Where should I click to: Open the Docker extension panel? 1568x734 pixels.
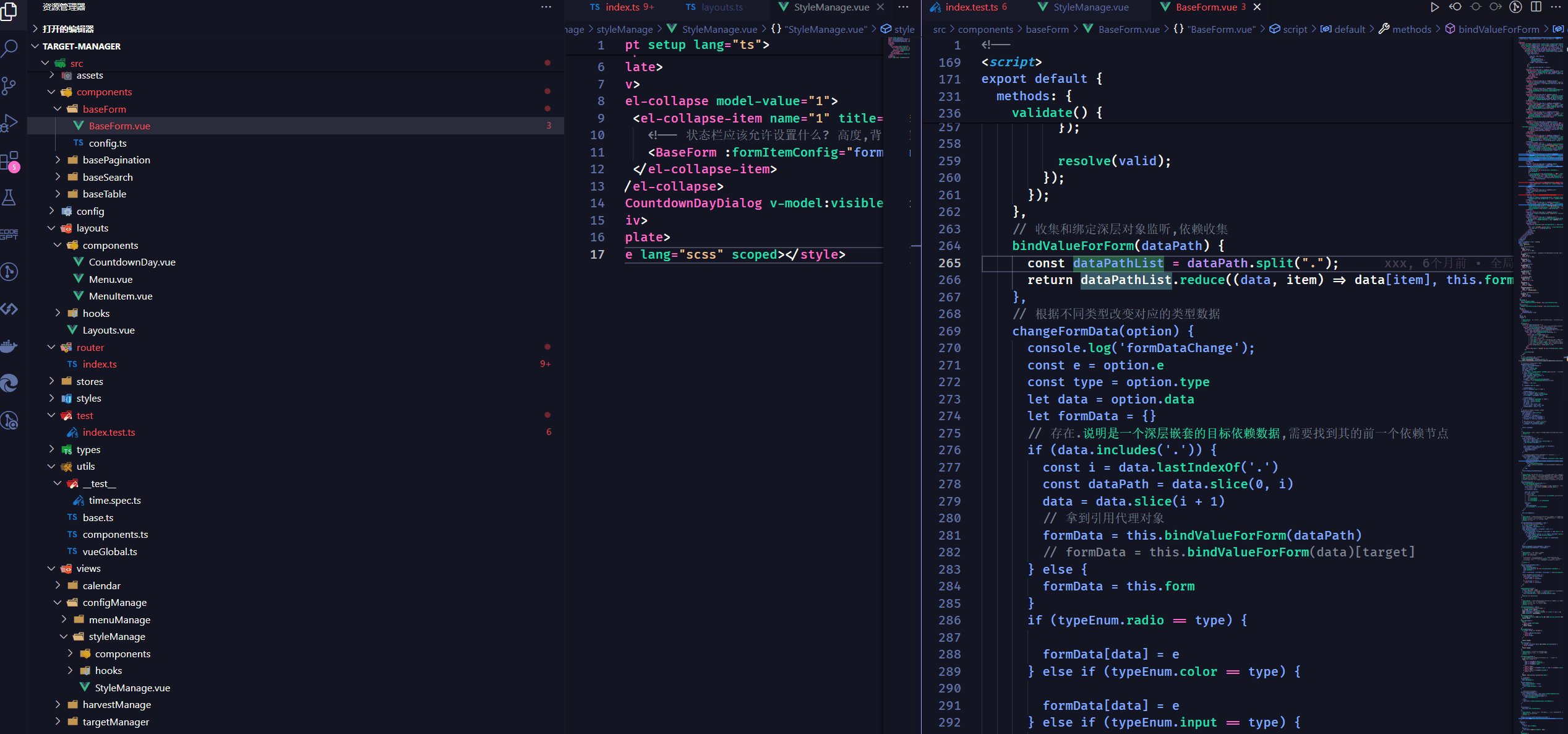coord(10,345)
